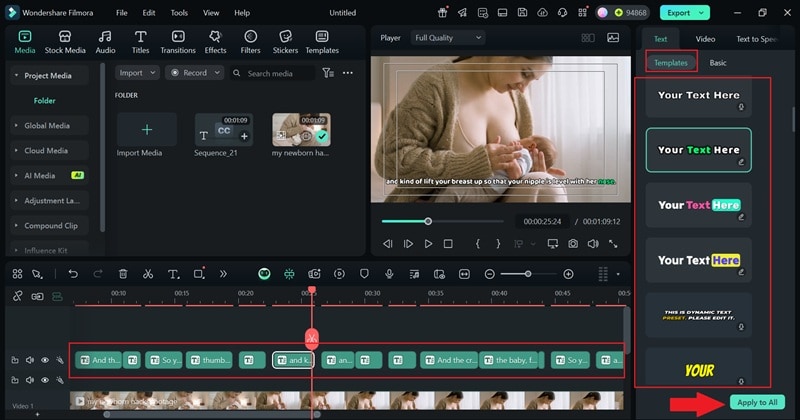Select the Templates sub-tab

pyautogui.click(x=671, y=63)
